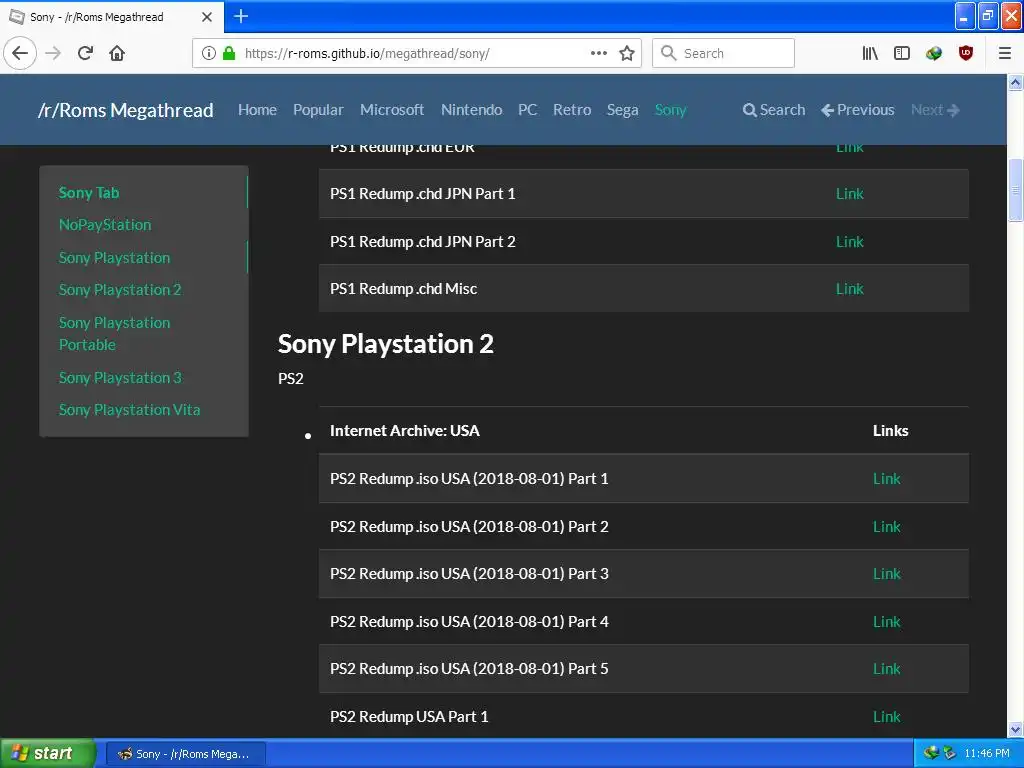Screen dimensions: 1024x768
Task: Jump to Sony Playstation sidebar link
Action: 114,257
